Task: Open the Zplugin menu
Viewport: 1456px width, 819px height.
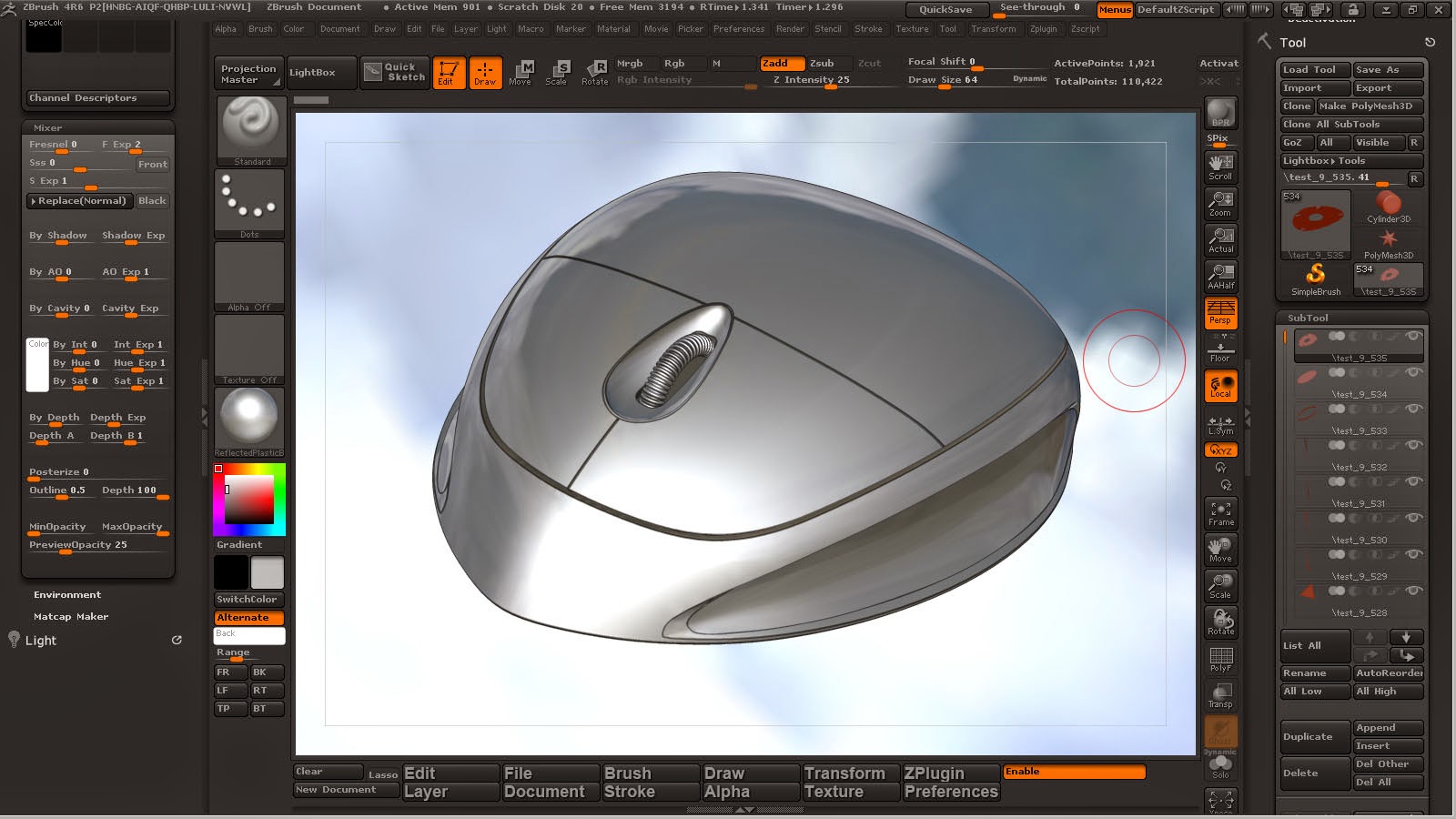Action: 1043,29
